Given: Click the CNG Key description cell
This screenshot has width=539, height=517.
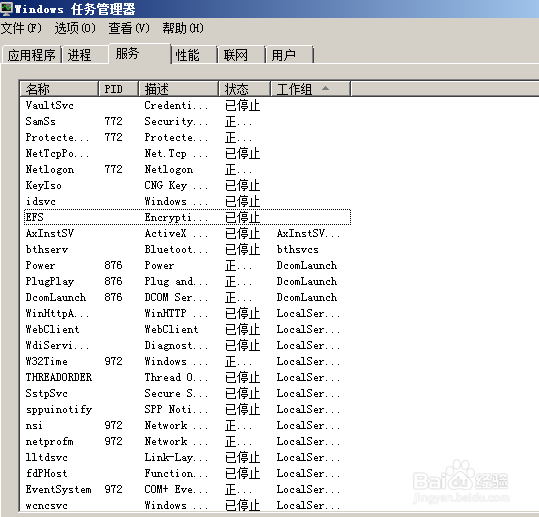Looking at the screenshot, I should point(176,185).
